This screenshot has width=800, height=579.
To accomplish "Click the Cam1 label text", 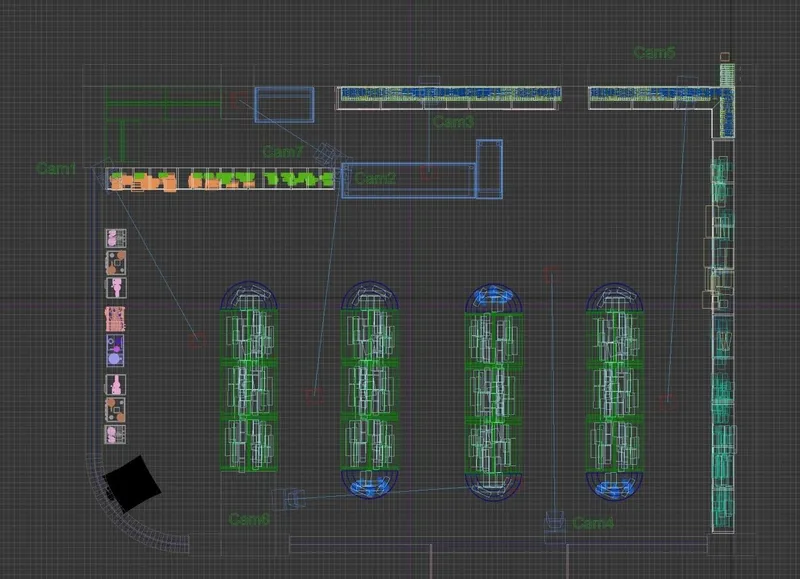I will [56, 168].
